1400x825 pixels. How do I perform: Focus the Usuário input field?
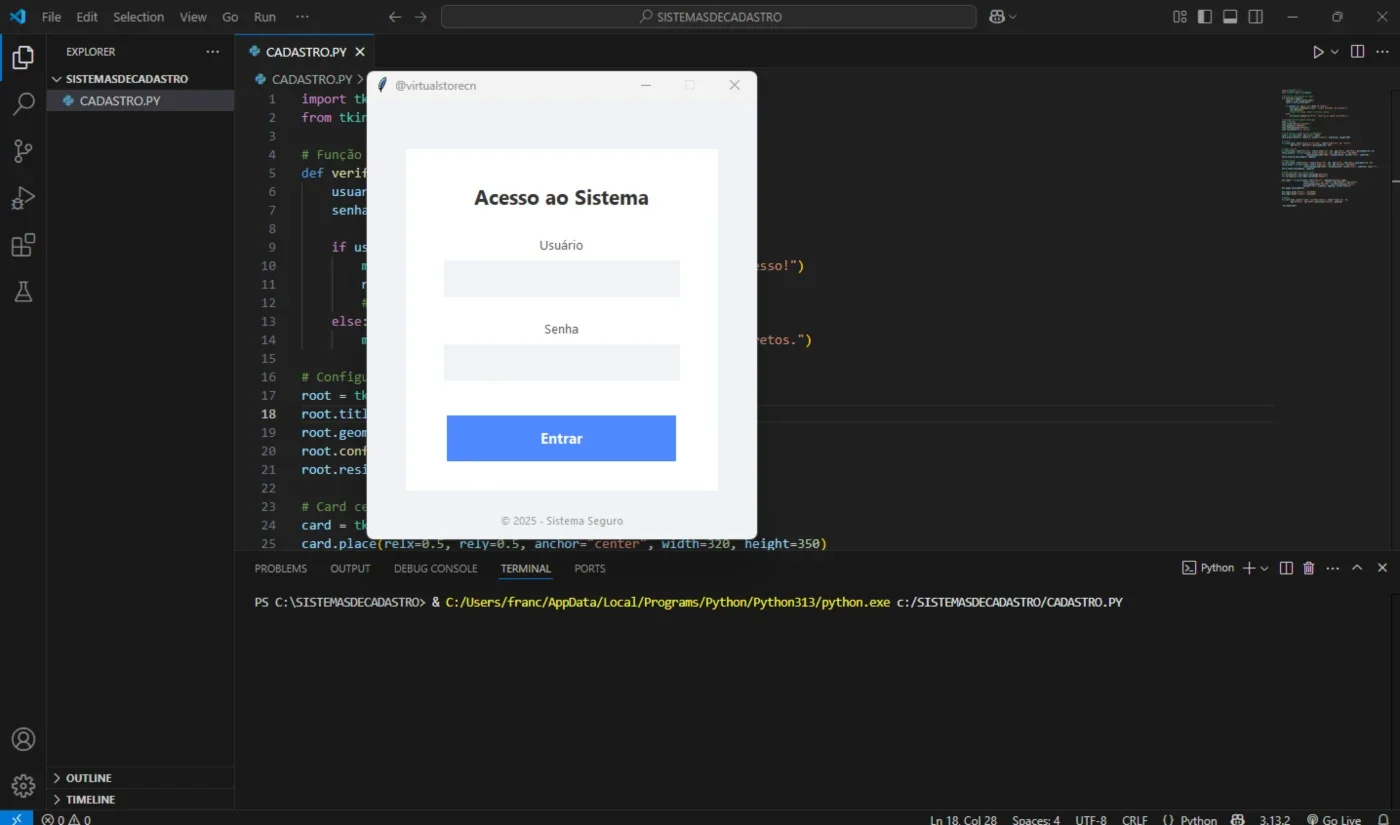(x=562, y=279)
